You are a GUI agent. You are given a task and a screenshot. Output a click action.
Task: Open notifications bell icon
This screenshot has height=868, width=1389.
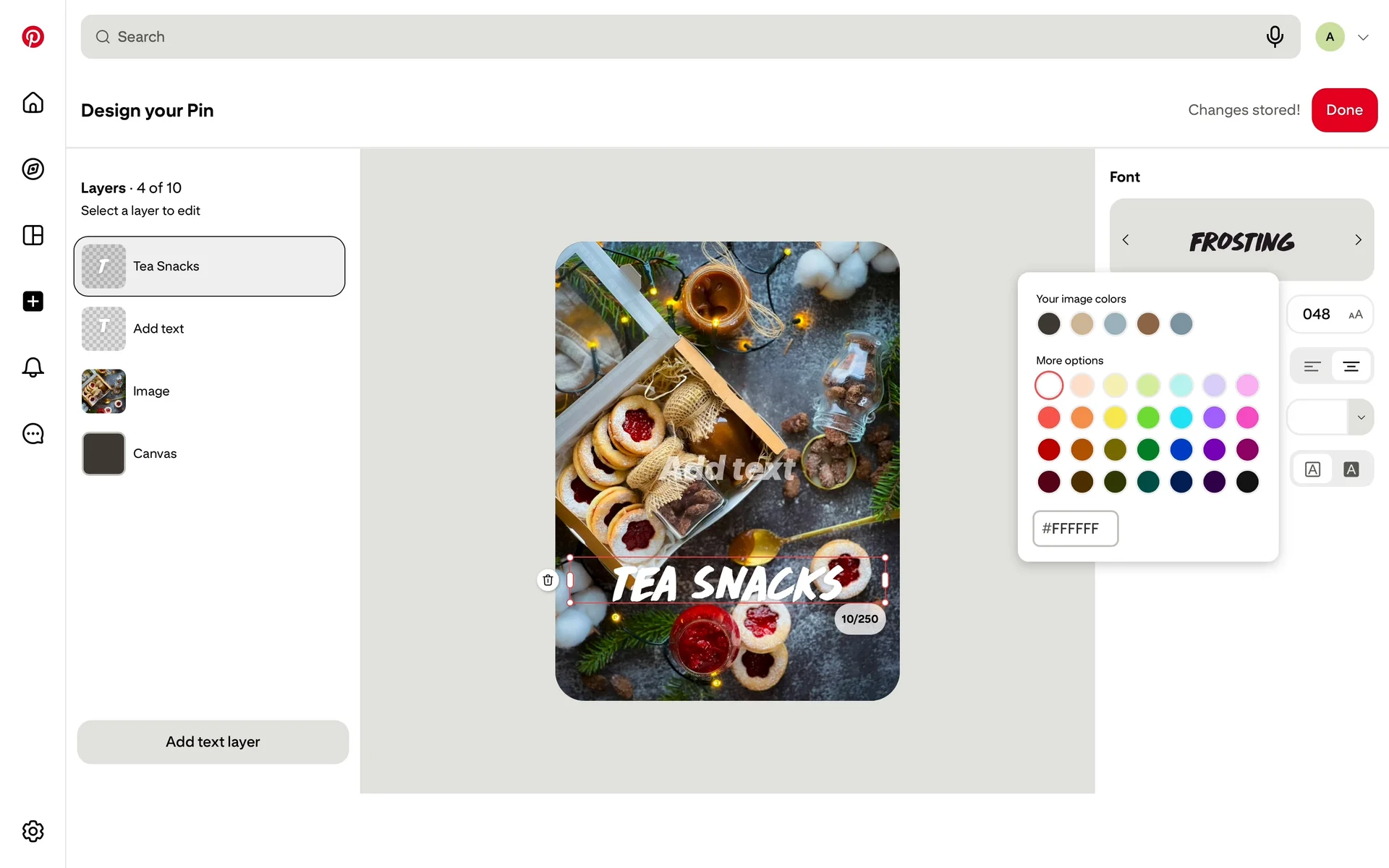(33, 367)
